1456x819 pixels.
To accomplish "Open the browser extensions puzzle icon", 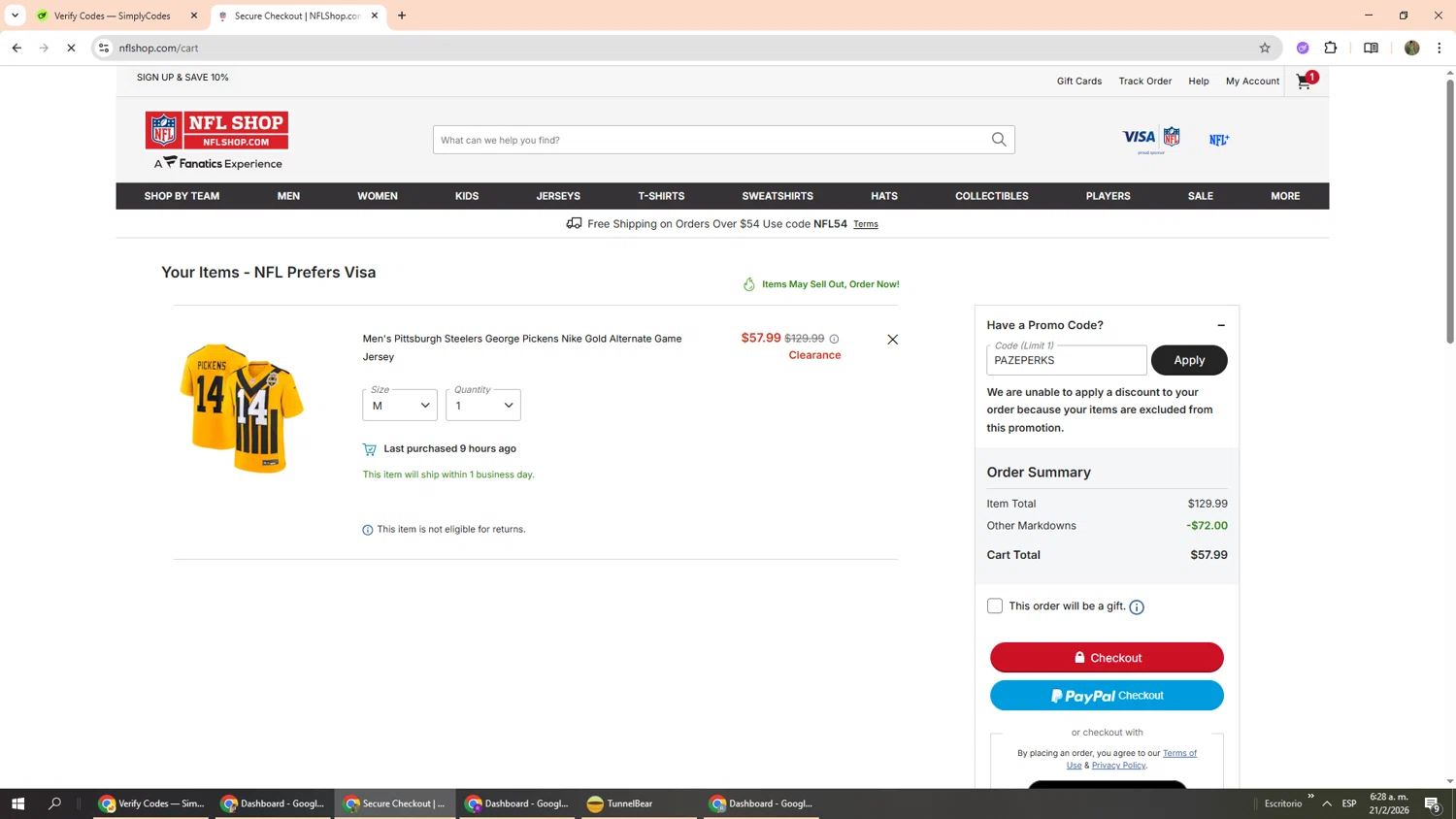I will (1331, 48).
